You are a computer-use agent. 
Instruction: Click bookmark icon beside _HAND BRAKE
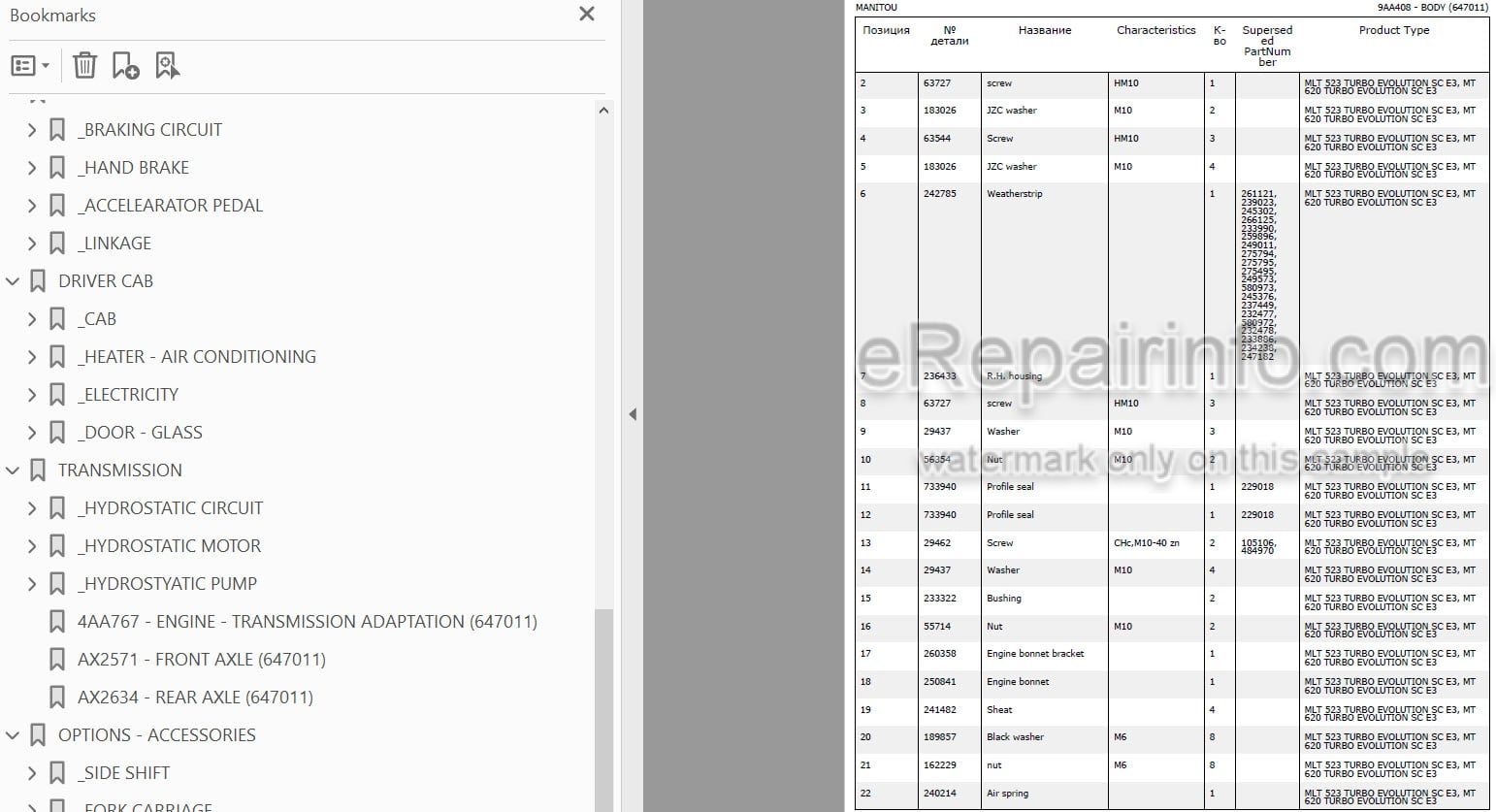click(57, 167)
